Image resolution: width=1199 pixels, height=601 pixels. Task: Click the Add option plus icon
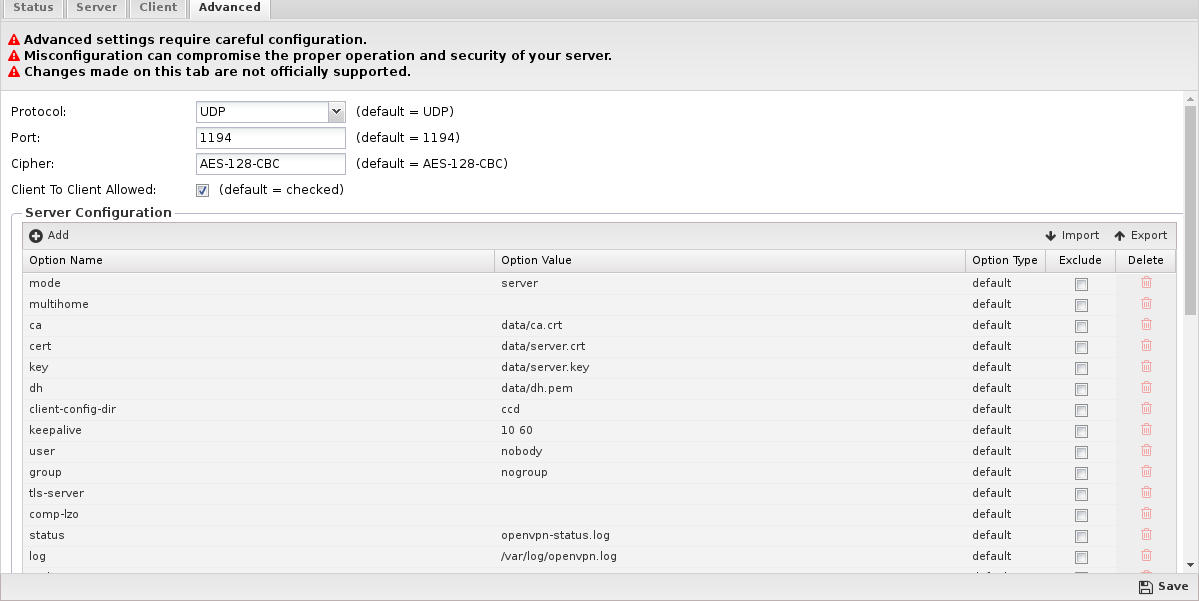pyautogui.click(x=36, y=236)
